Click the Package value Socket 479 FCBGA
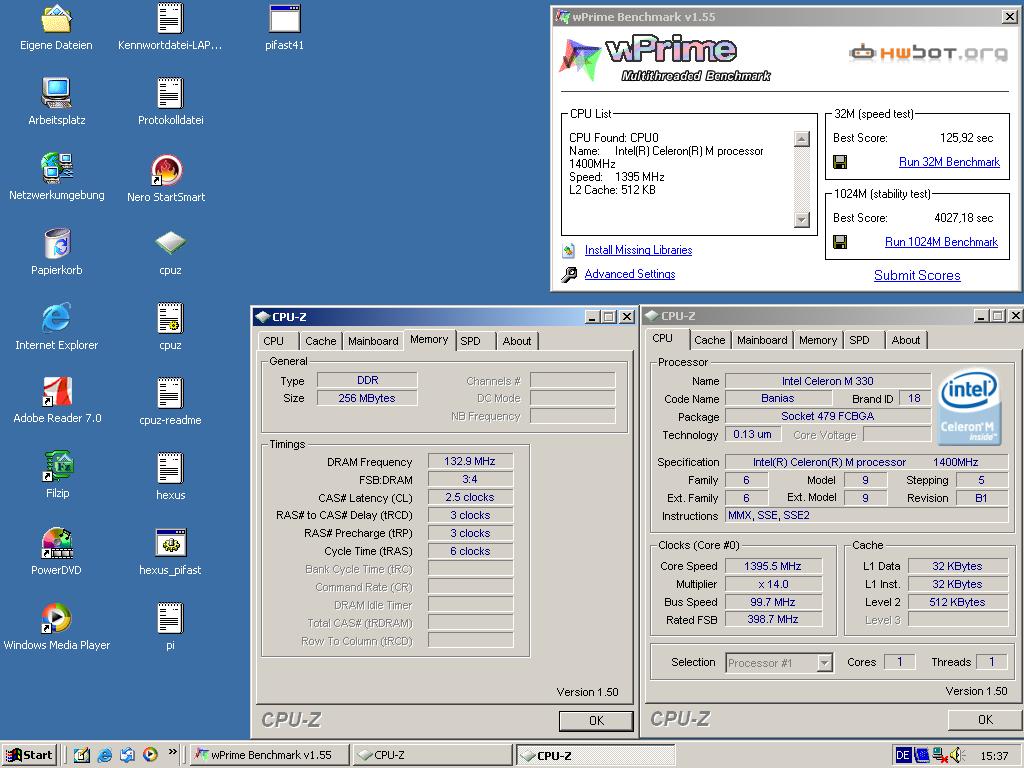 [x=827, y=417]
